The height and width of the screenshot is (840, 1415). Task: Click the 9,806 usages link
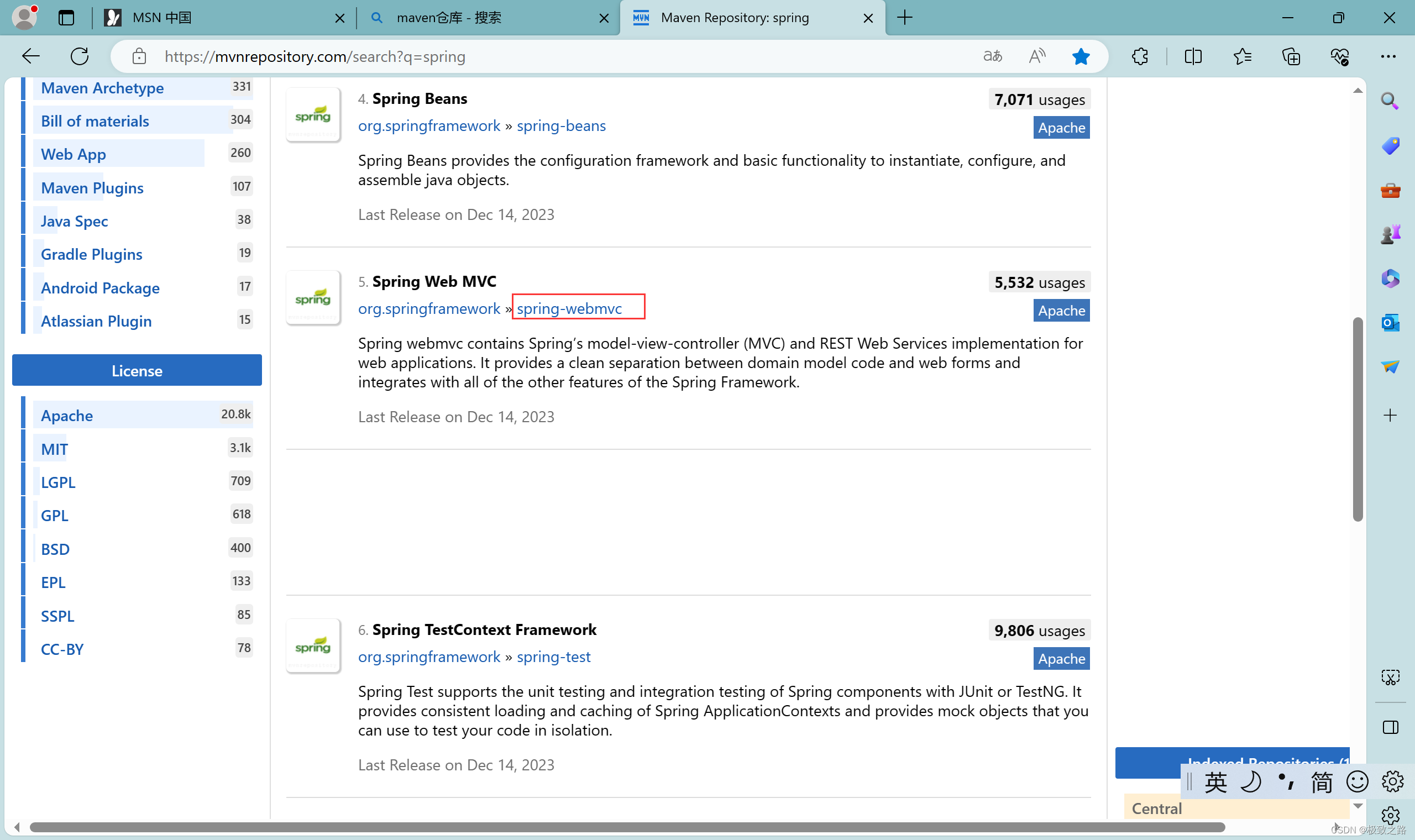1039,631
